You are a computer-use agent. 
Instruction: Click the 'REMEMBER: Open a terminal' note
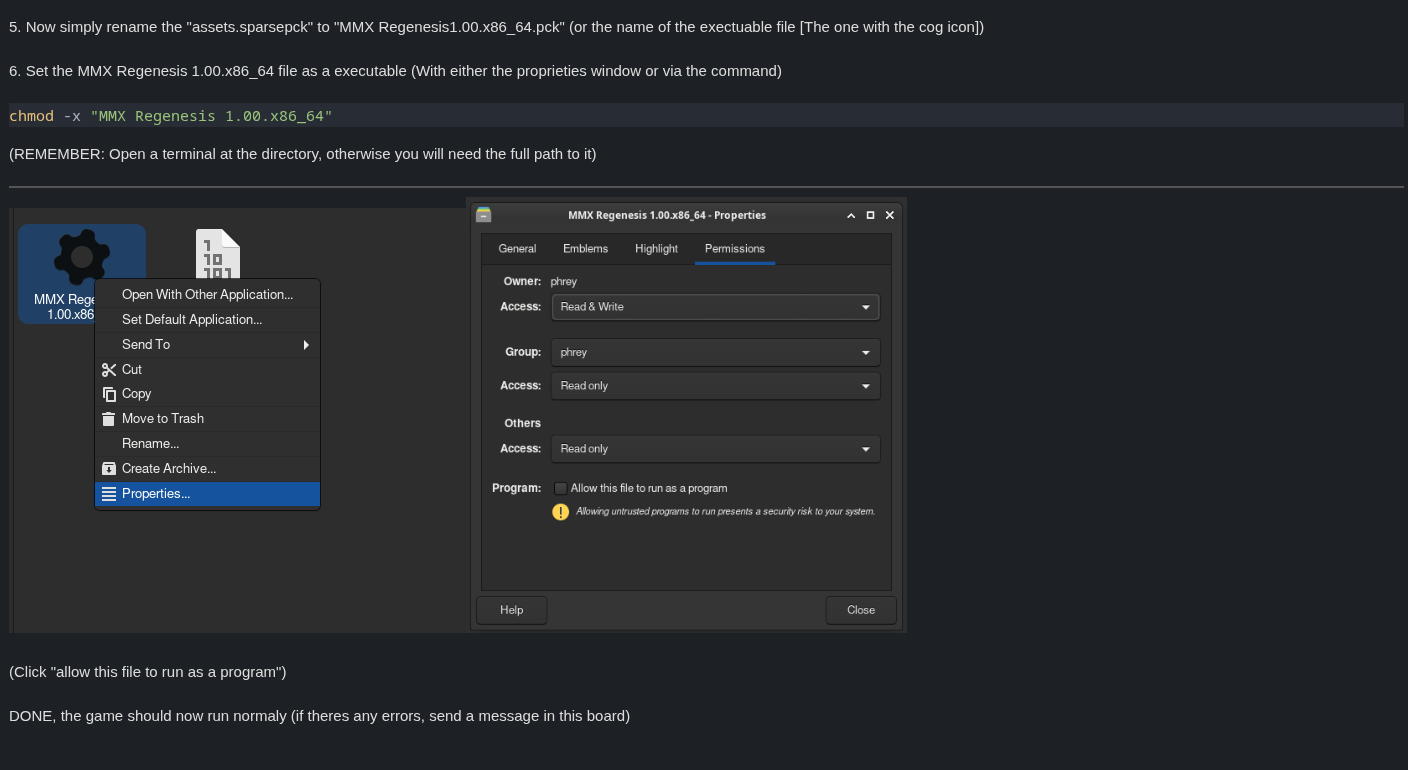coord(302,154)
